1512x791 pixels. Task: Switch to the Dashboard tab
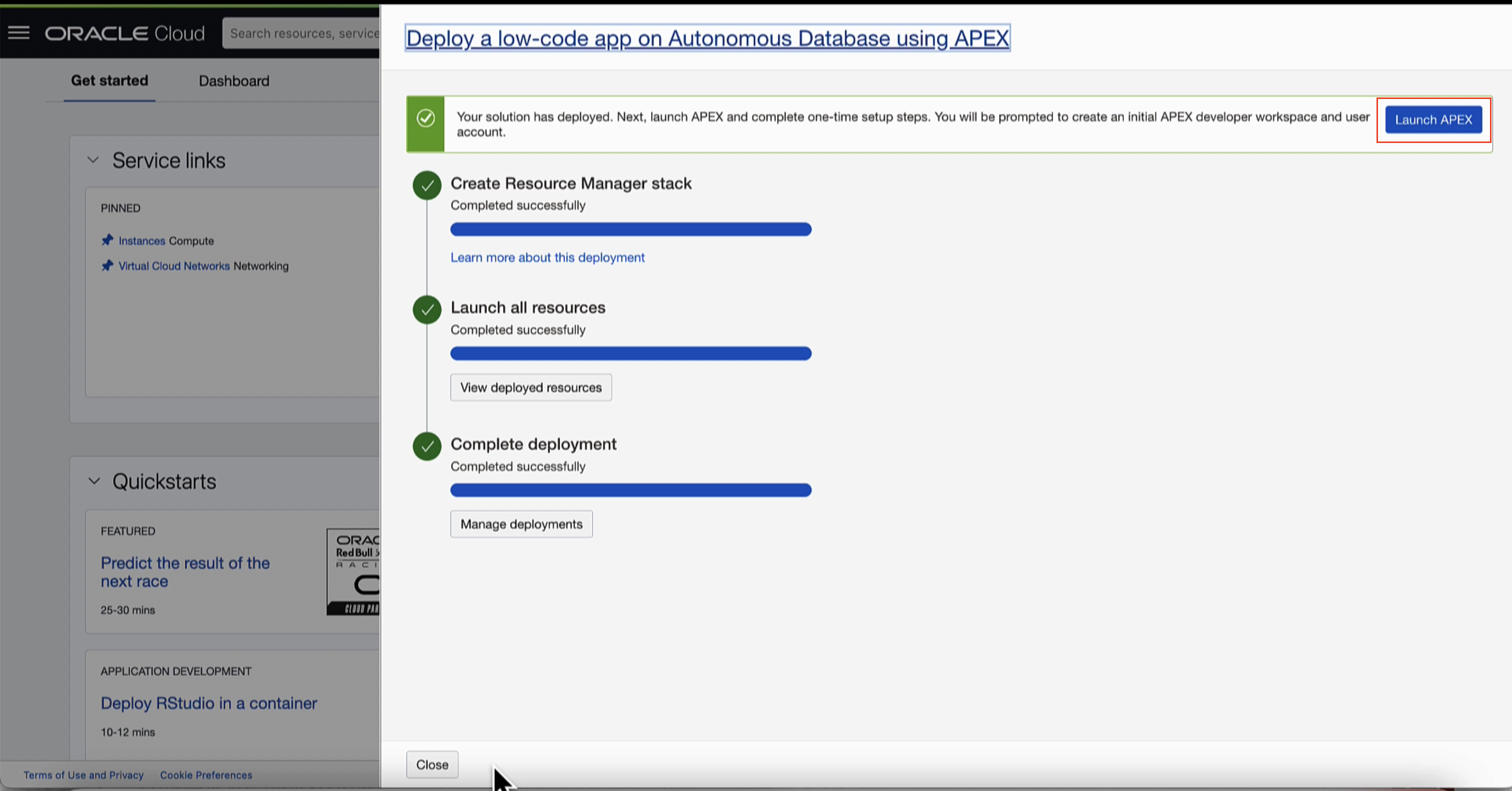point(233,81)
